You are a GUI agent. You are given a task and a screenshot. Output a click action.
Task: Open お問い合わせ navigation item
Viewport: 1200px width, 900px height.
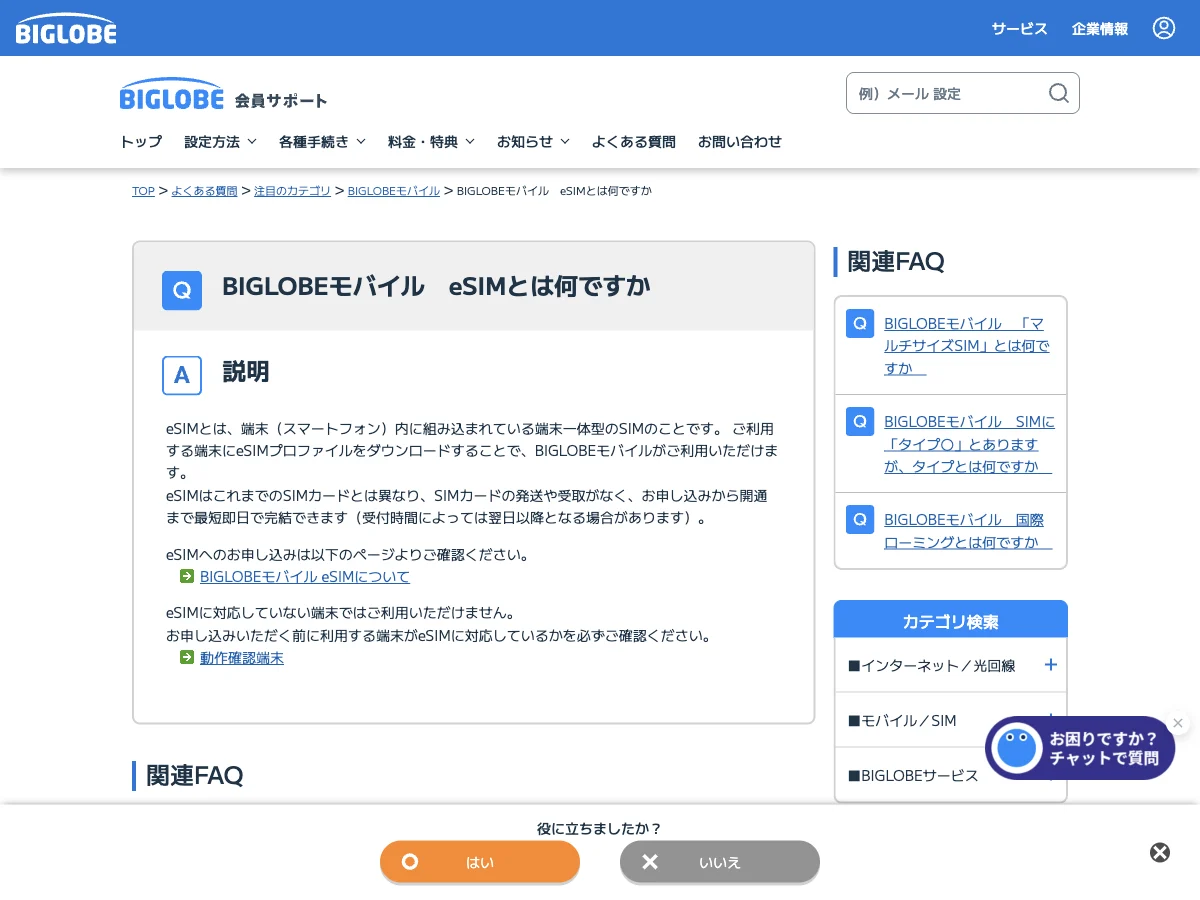[x=740, y=142]
